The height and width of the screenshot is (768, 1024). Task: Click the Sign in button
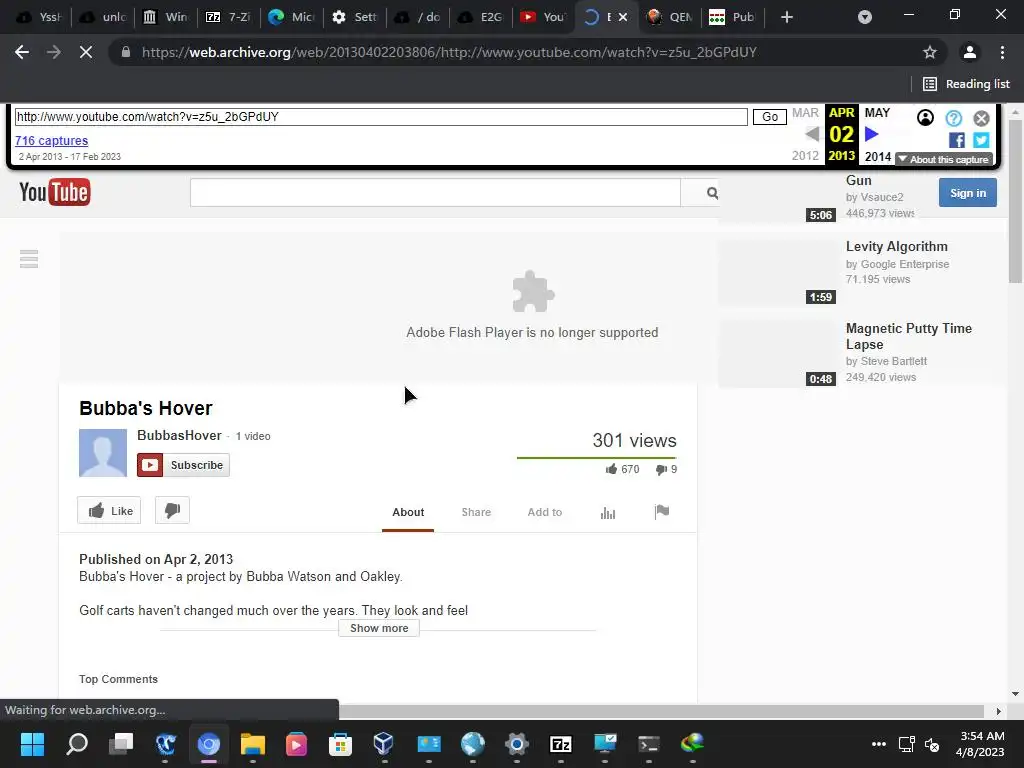pyautogui.click(x=968, y=193)
